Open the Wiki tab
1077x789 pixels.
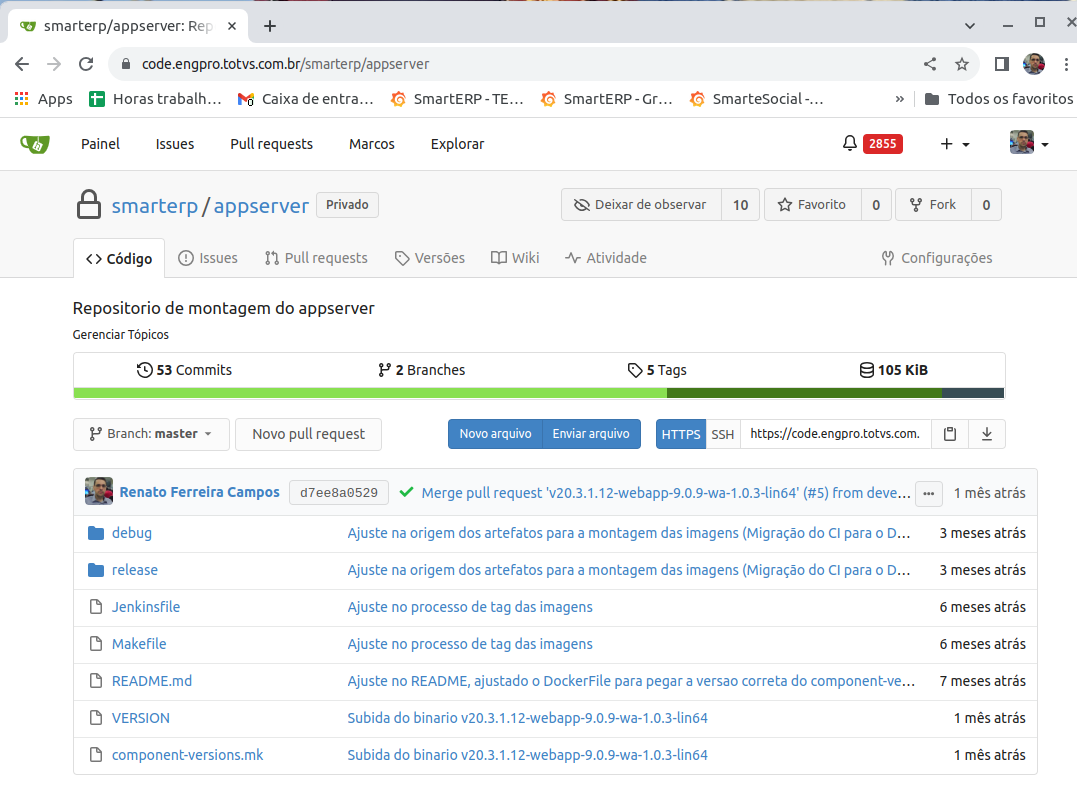515,258
